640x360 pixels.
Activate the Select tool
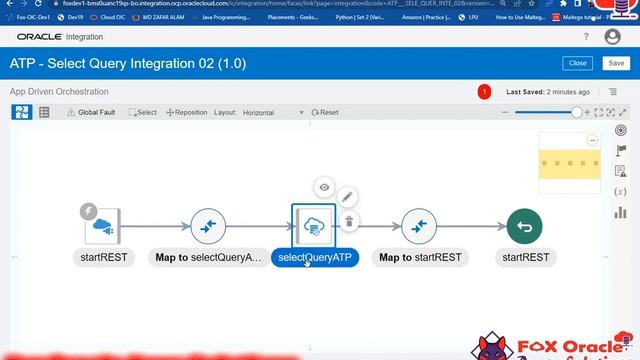click(142, 112)
